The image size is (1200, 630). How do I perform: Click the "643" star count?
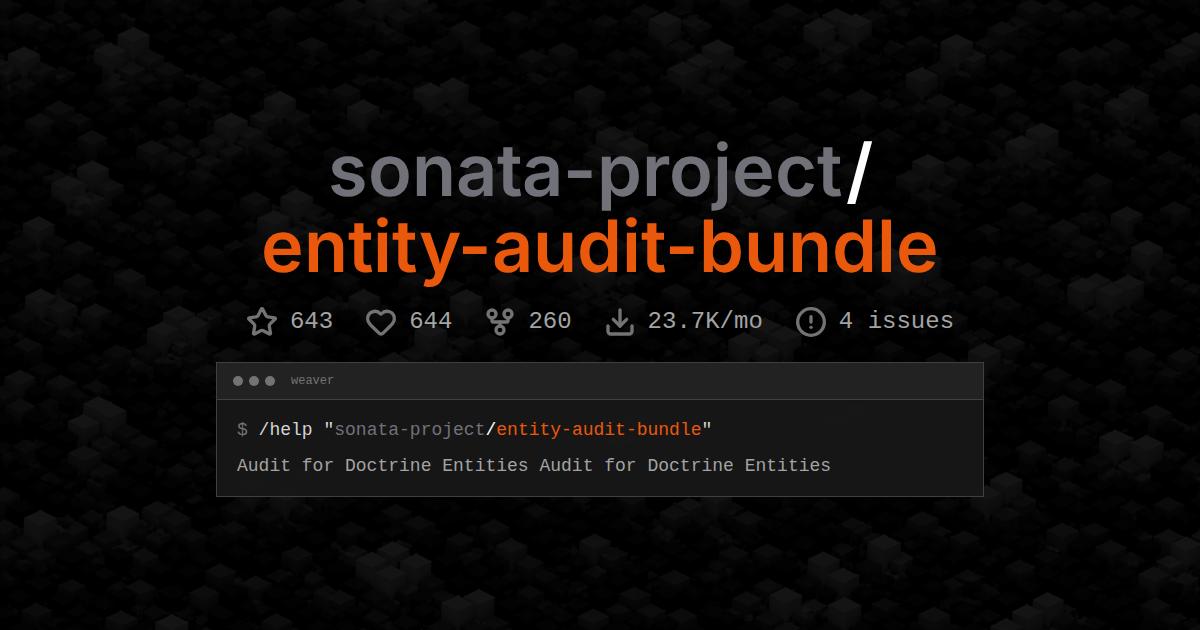coord(311,321)
